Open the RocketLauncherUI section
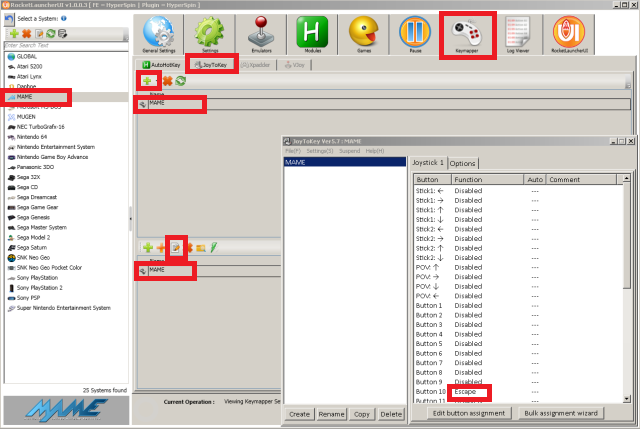 (x=569, y=35)
